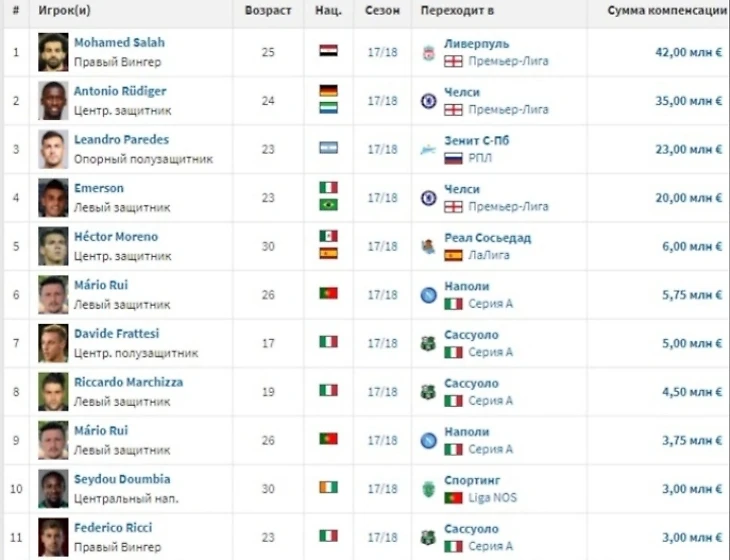Open the Liga NOS league link

493,498
